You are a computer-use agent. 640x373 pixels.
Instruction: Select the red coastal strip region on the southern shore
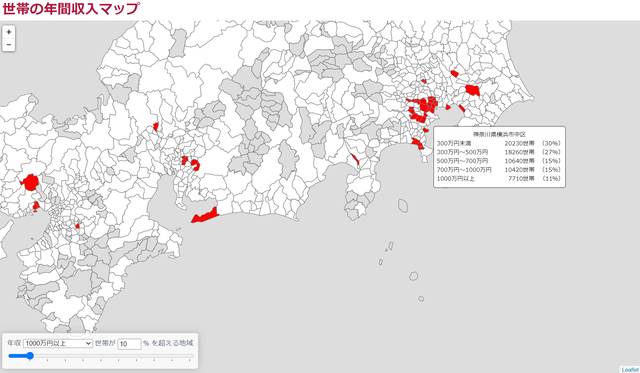coord(205,215)
